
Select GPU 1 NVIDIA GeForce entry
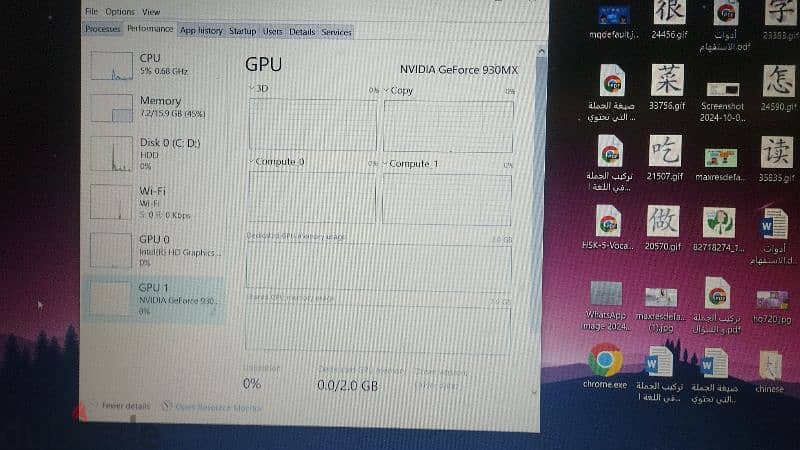(156, 299)
